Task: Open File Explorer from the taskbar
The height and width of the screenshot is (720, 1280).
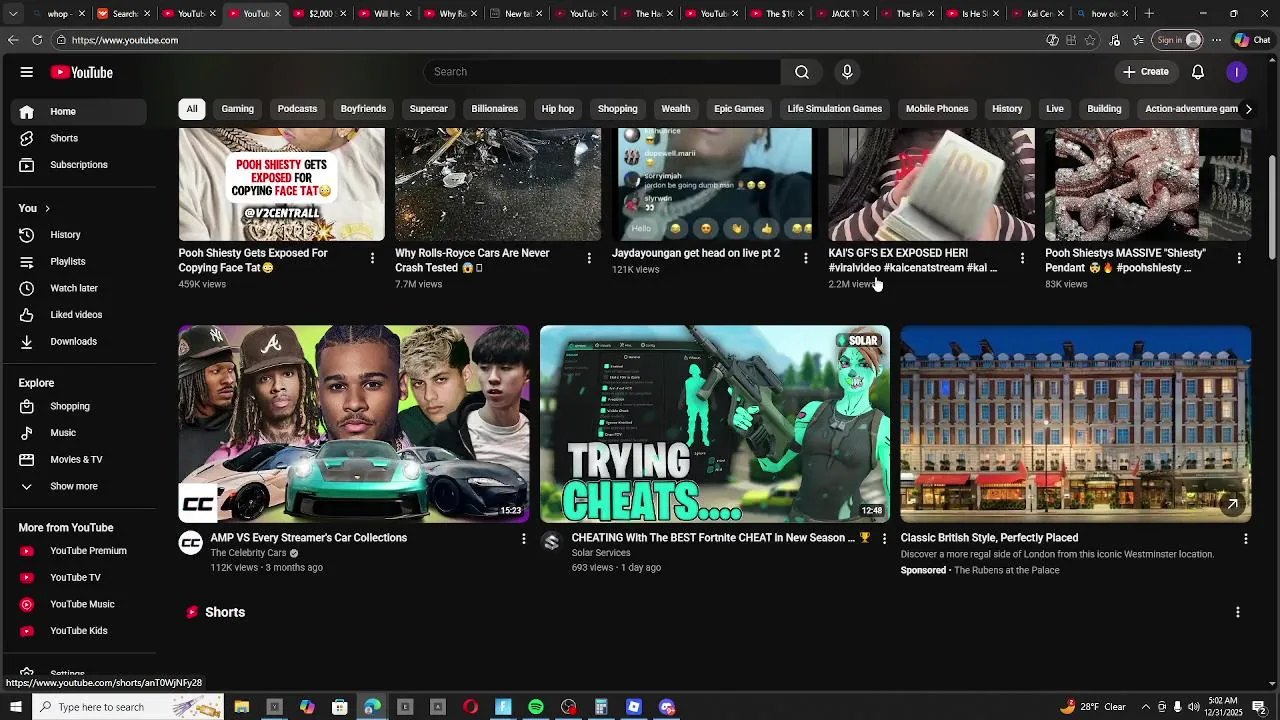Action: (241, 707)
